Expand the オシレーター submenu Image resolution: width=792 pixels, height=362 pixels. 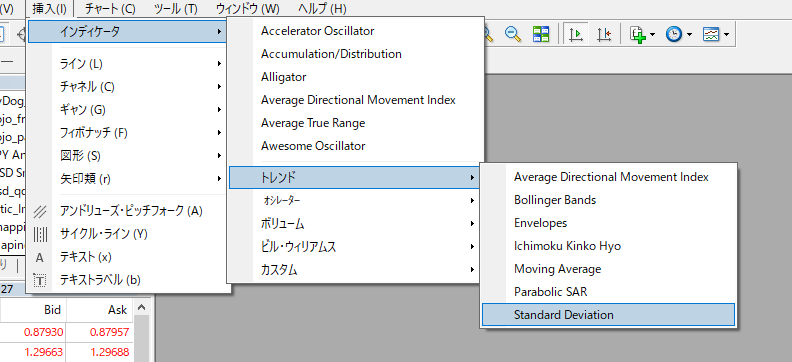tap(355, 200)
